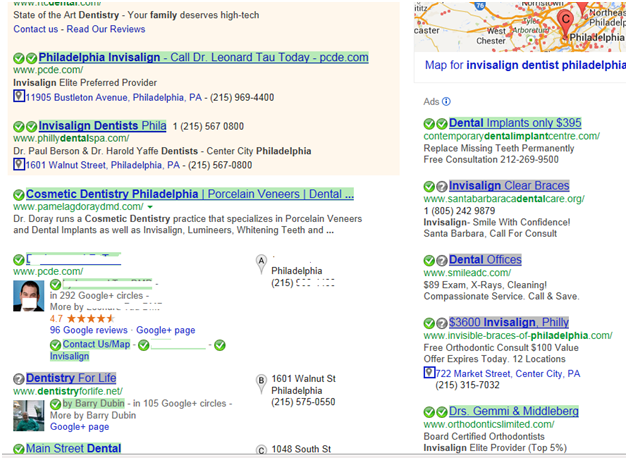Click map marker B for 1601 Walnut St

(261, 383)
